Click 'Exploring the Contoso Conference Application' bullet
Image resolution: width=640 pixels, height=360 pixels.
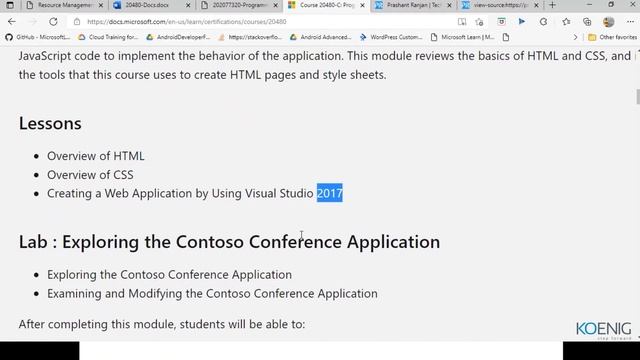pos(169,275)
